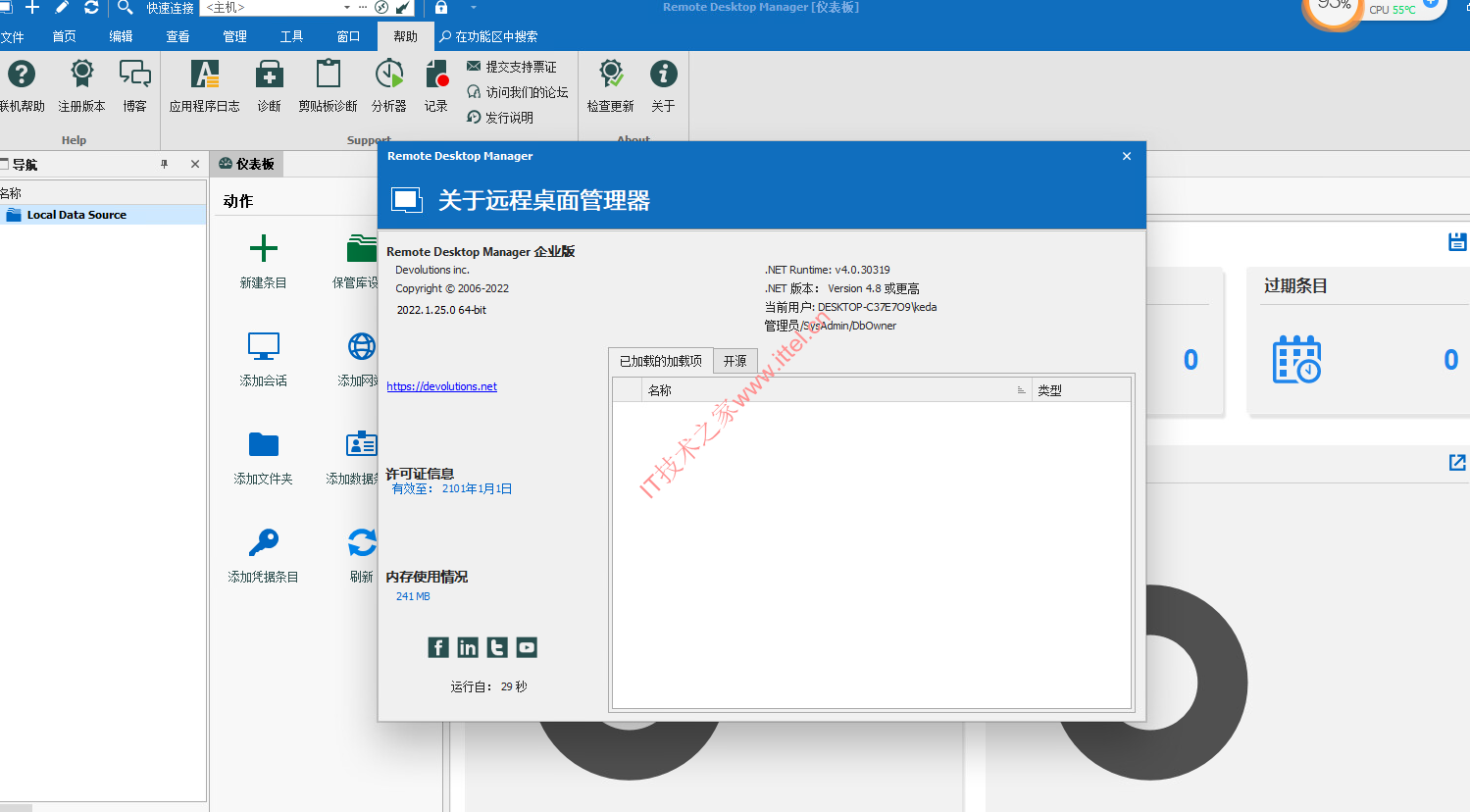1470x812 pixels.
Task: Sort by the 名称 column header
Action: tap(836, 390)
